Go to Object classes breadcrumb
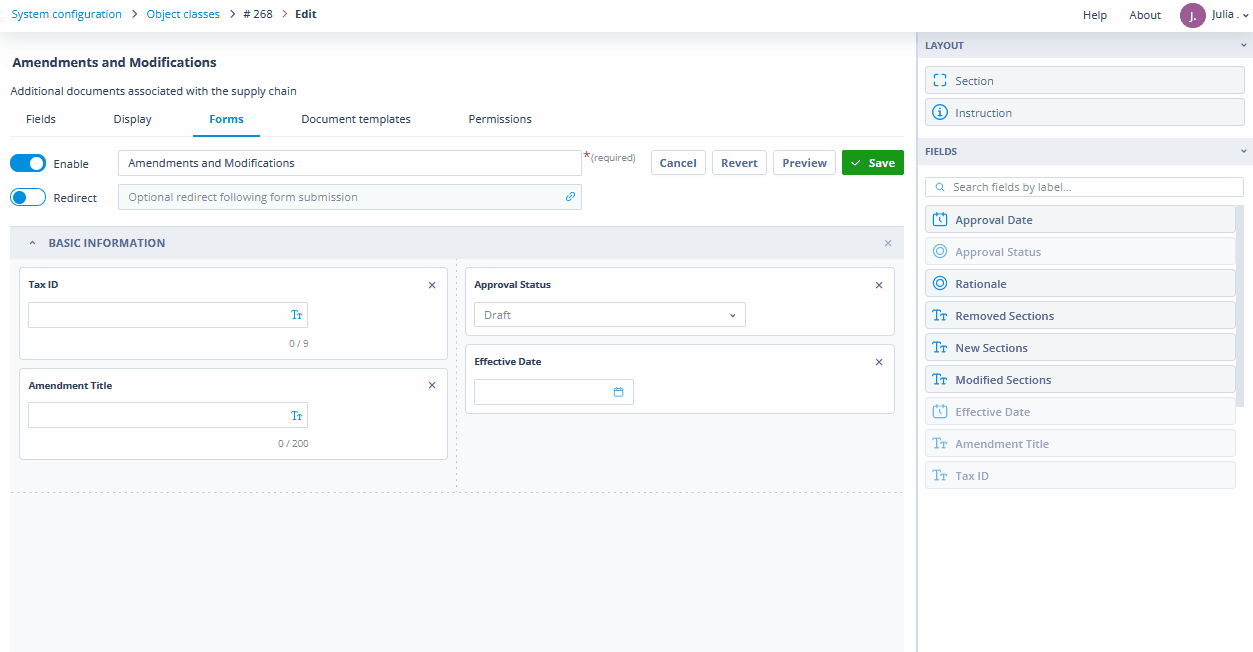1253x652 pixels. click(x=183, y=14)
